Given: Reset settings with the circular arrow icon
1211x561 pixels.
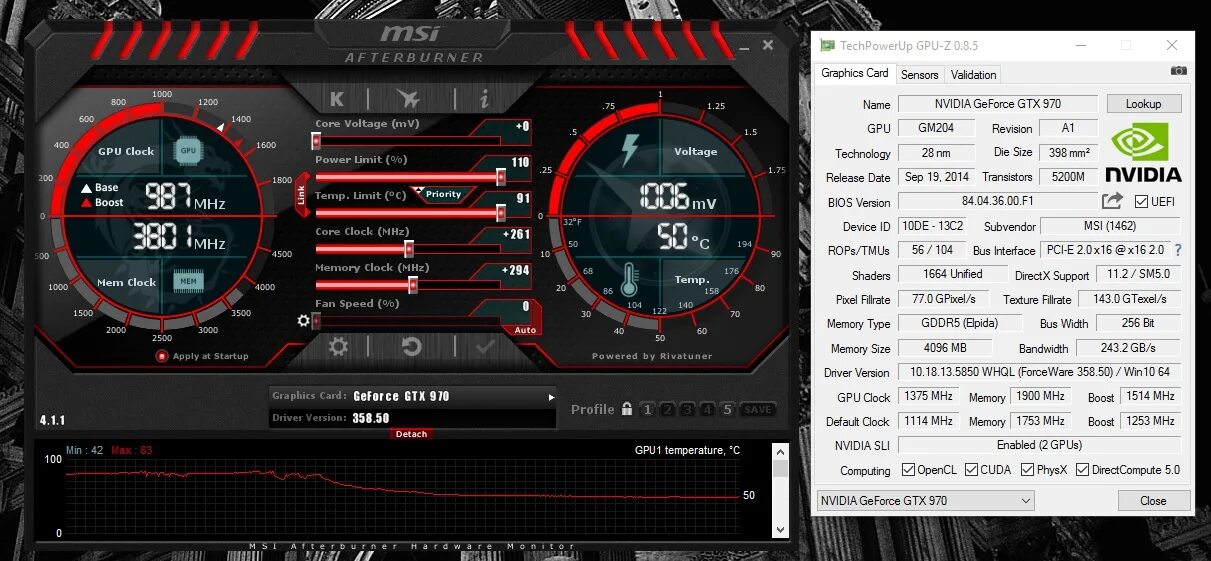Looking at the screenshot, I should pos(411,347).
